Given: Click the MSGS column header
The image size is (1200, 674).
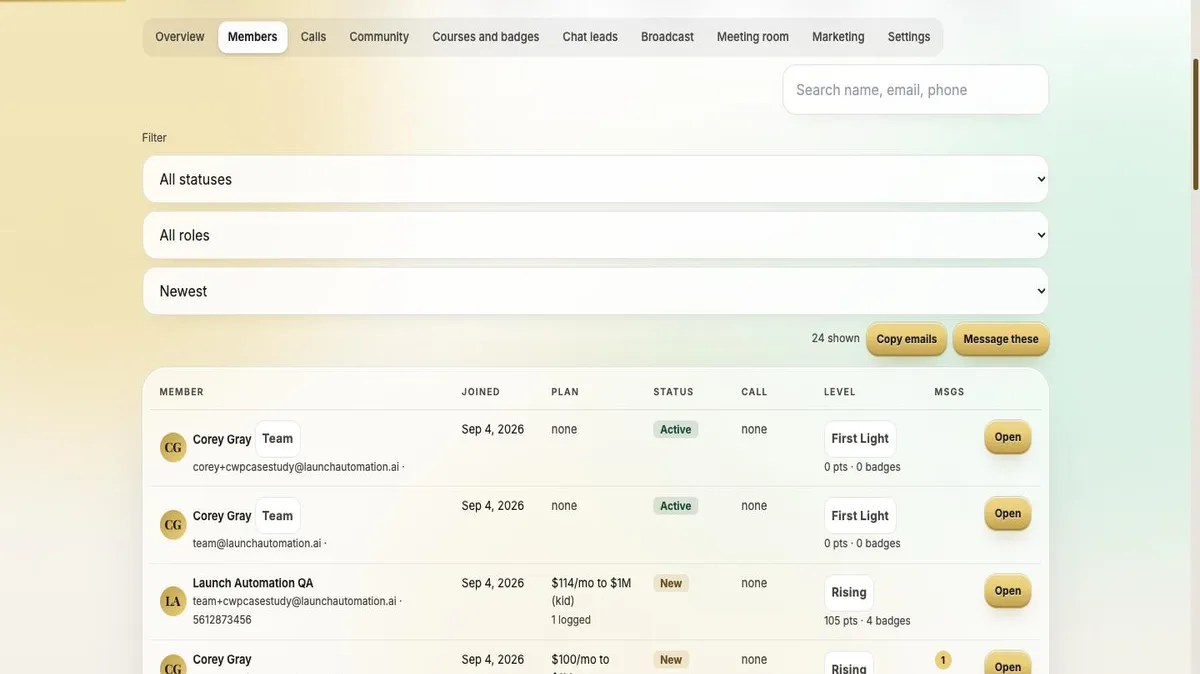Looking at the screenshot, I should (x=950, y=392).
